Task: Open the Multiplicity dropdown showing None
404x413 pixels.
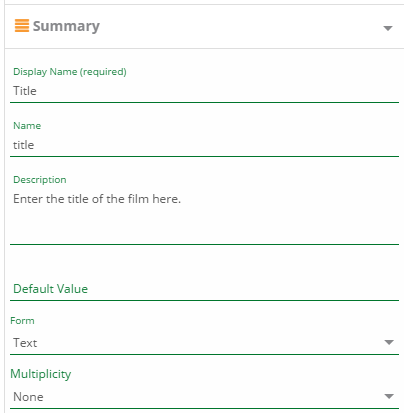Action: [x=204, y=397]
